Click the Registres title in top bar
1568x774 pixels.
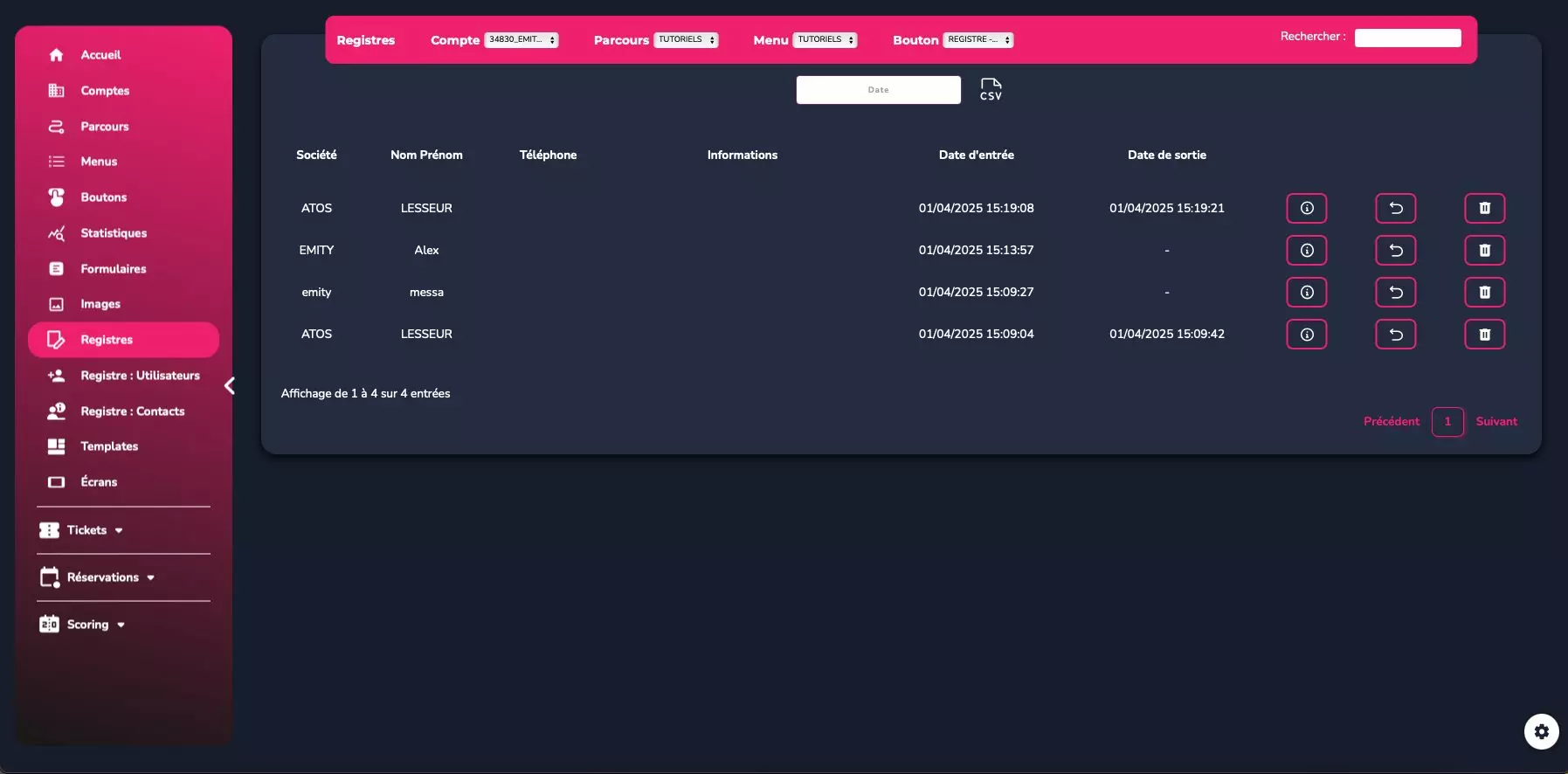365,40
